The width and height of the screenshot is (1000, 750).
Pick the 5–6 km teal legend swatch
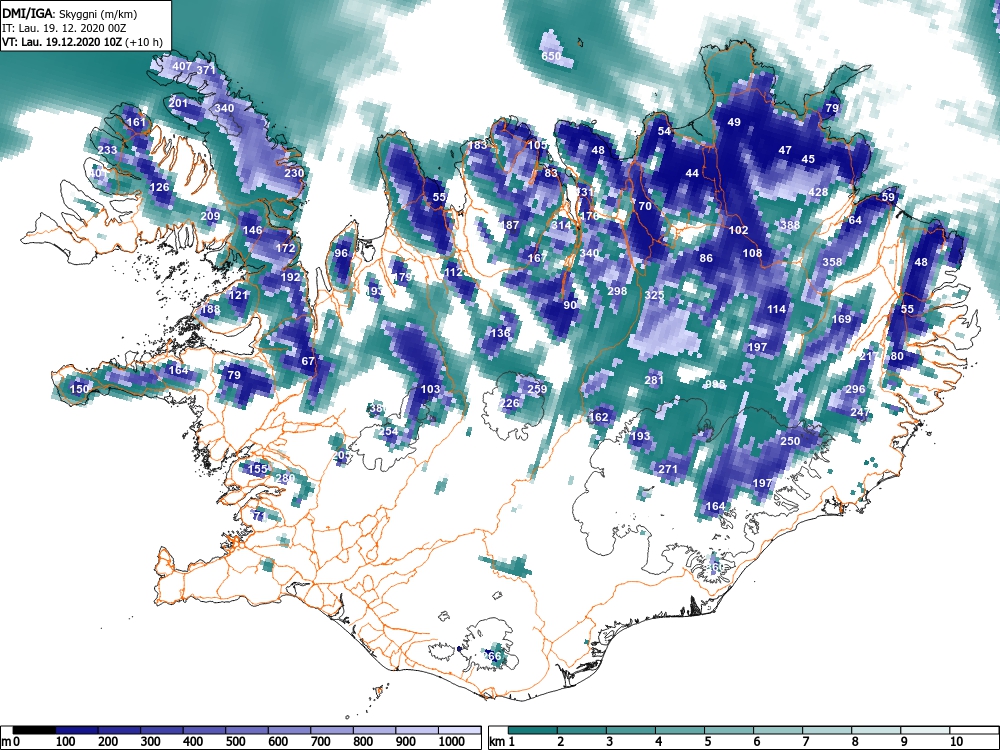[729, 730]
